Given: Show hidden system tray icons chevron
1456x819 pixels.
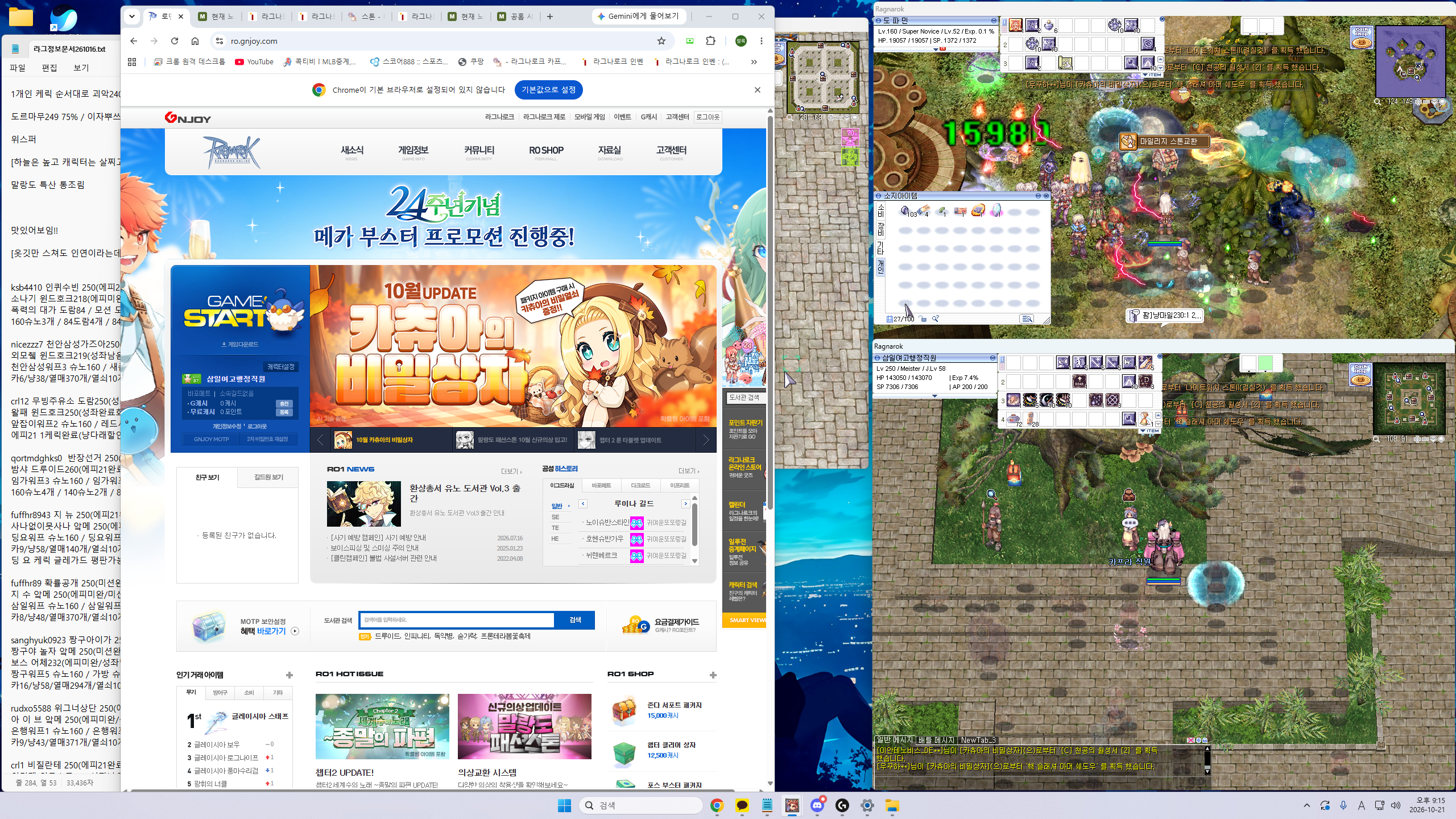Looking at the screenshot, I should [x=1307, y=805].
